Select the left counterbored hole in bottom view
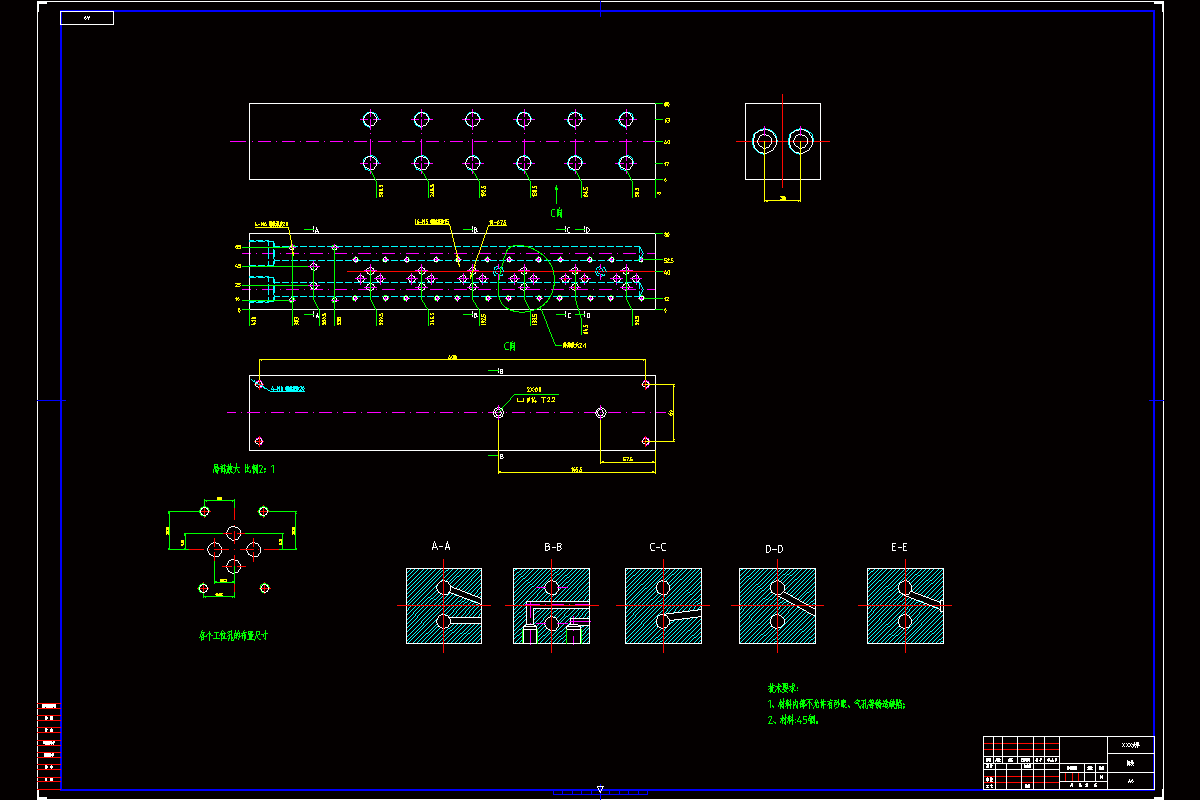 (499, 412)
